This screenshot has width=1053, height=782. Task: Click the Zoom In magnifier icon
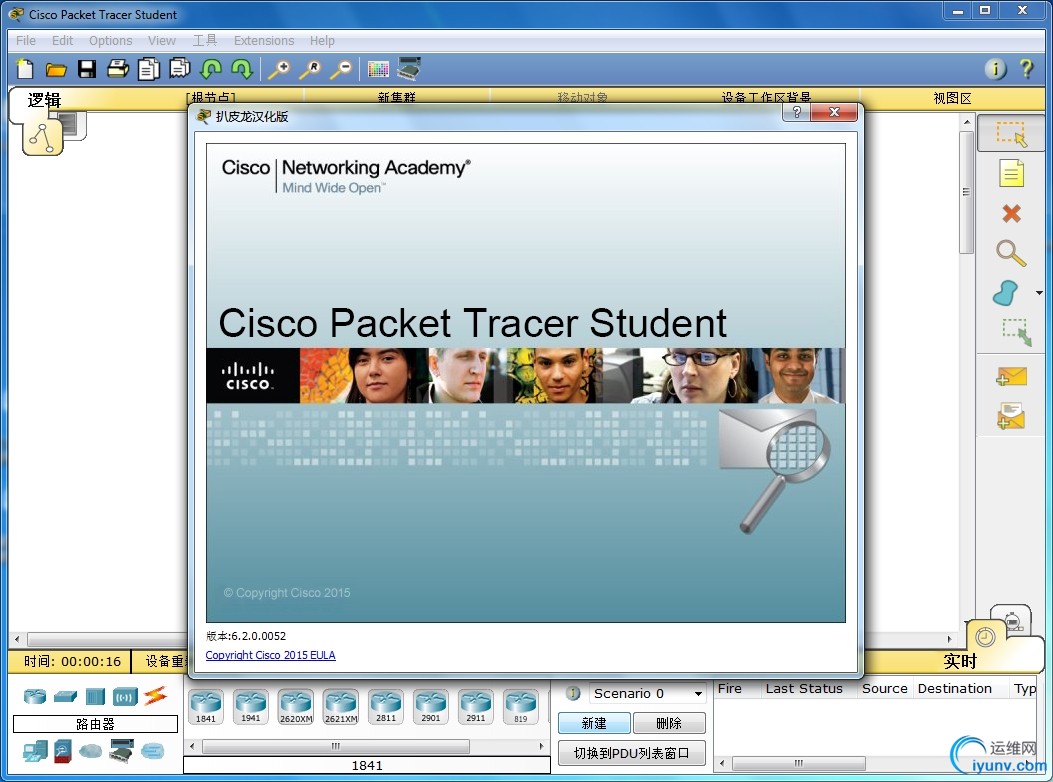coord(279,69)
